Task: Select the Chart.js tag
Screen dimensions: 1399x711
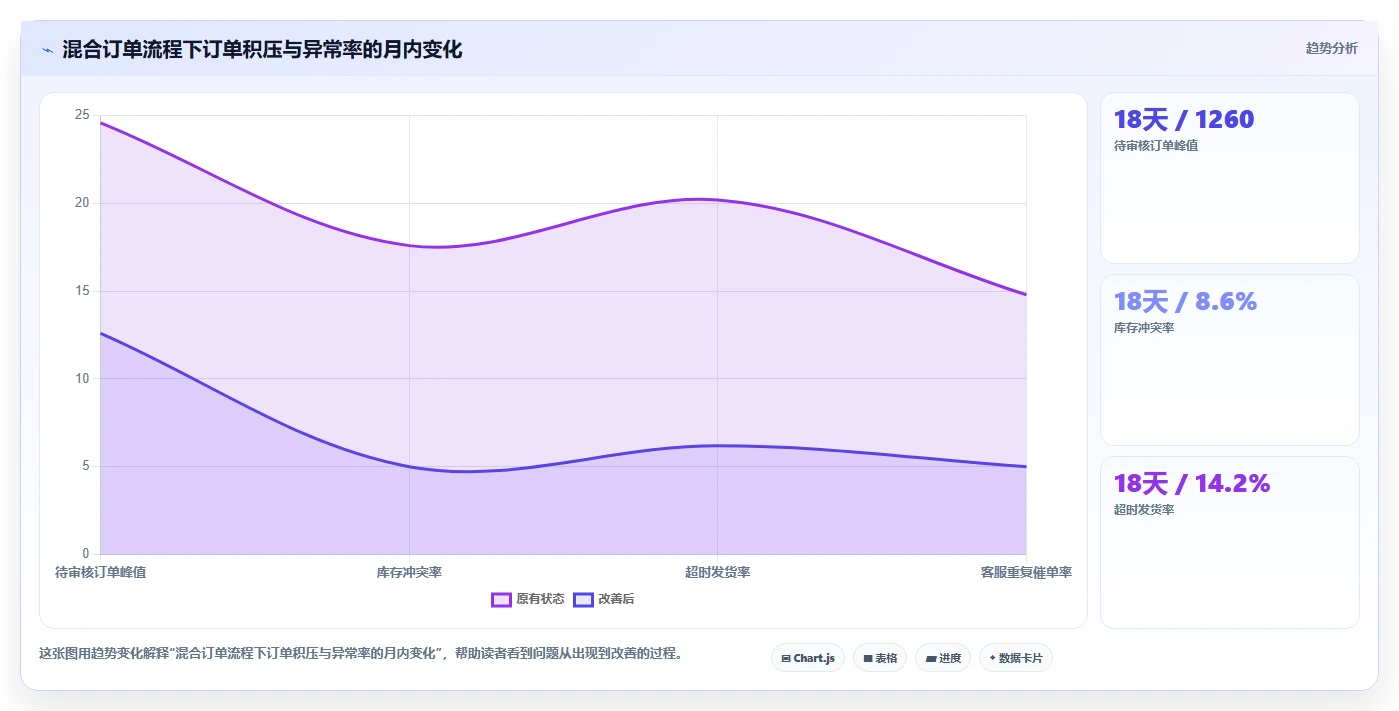Action: [x=808, y=658]
